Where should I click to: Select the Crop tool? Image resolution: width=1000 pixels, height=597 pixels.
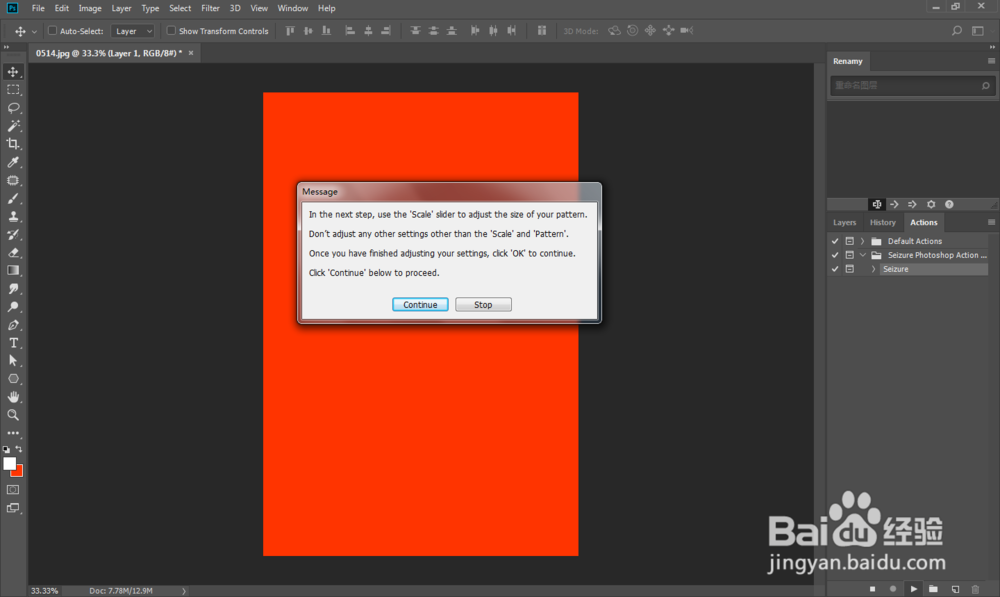[x=13, y=144]
